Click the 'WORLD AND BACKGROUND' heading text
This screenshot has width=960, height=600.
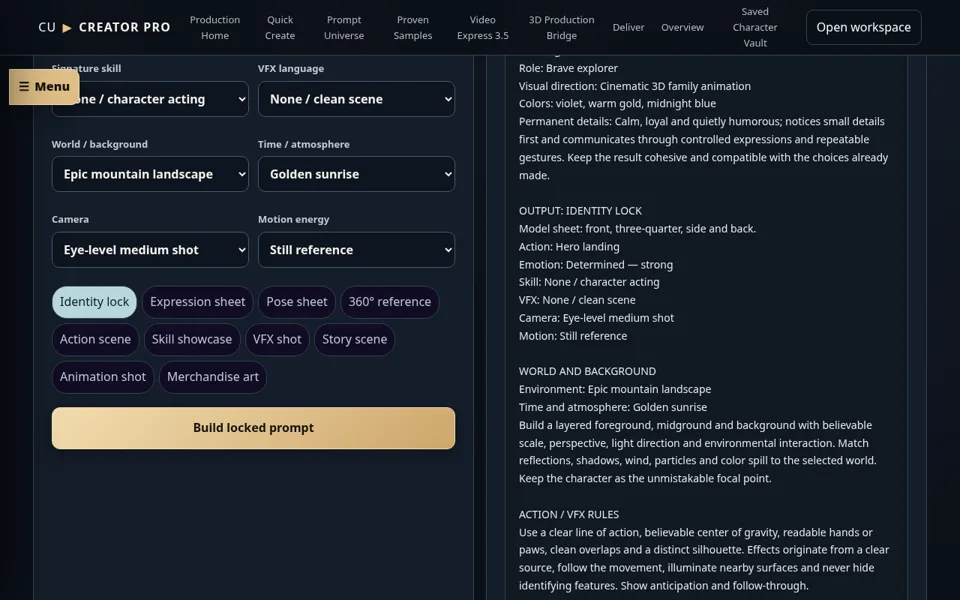(587, 371)
